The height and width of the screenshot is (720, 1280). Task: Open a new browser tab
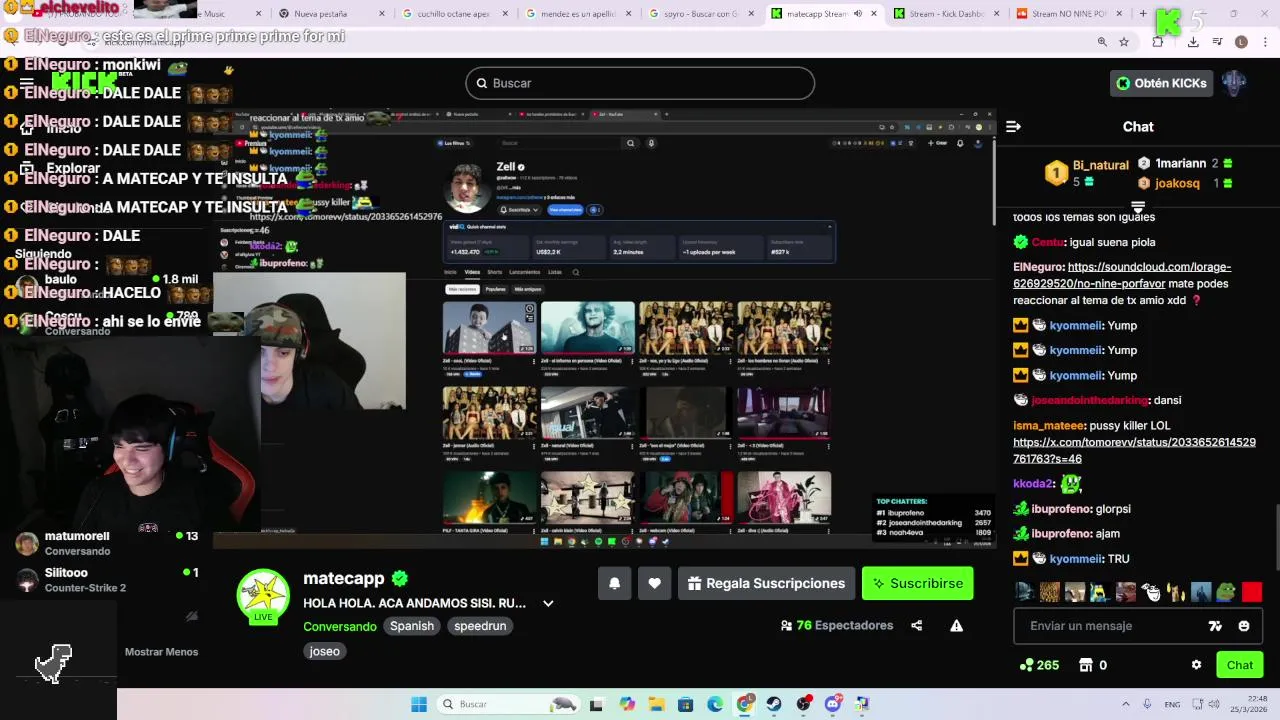point(1143,14)
